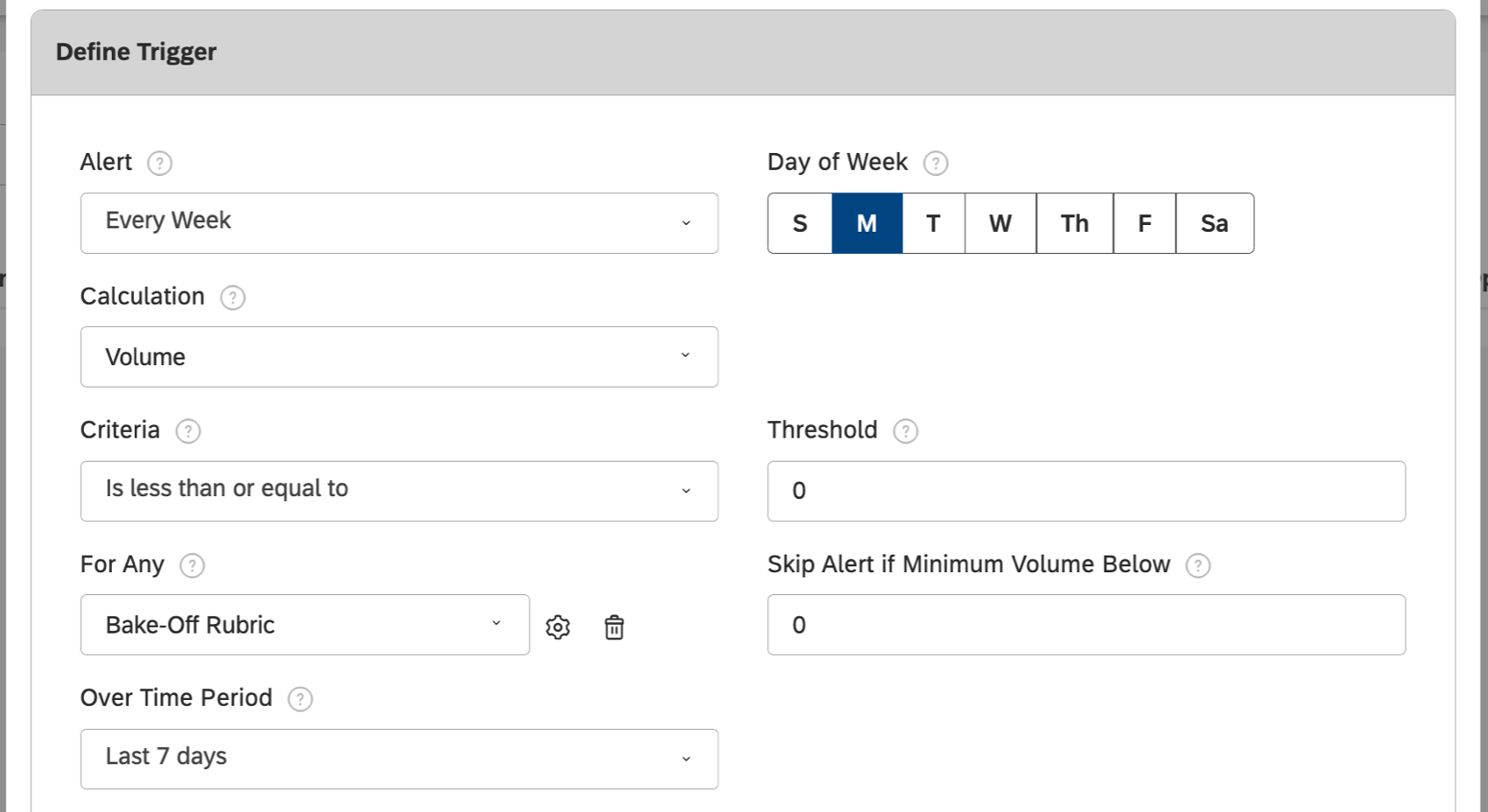Delete the Bake-Off Rubric selection
Image resolution: width=1488 pixels, height=812 pixels.
click(614, 626)
